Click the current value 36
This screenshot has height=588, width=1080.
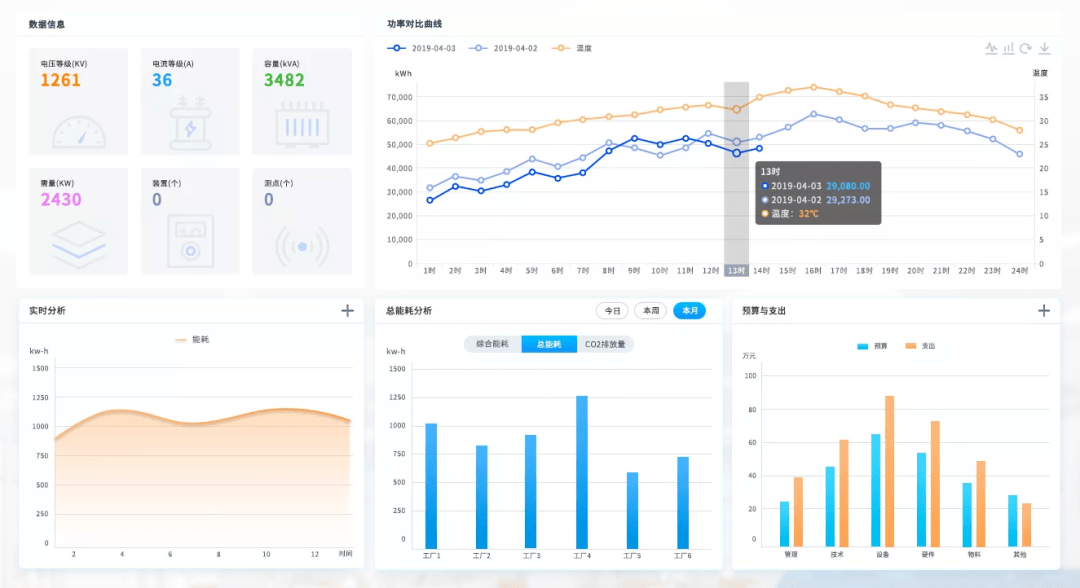162,80
